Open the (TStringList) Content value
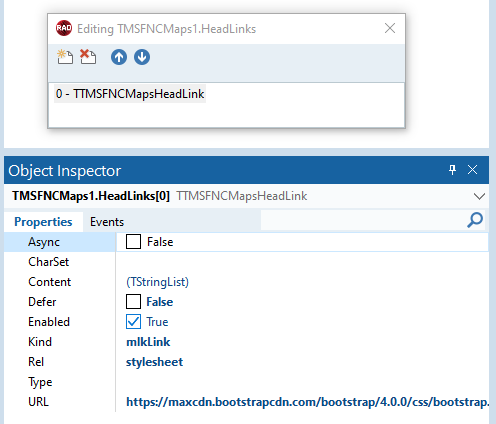Image resolution: width=496 pixels, height=424 pixels. coord(157,282)
